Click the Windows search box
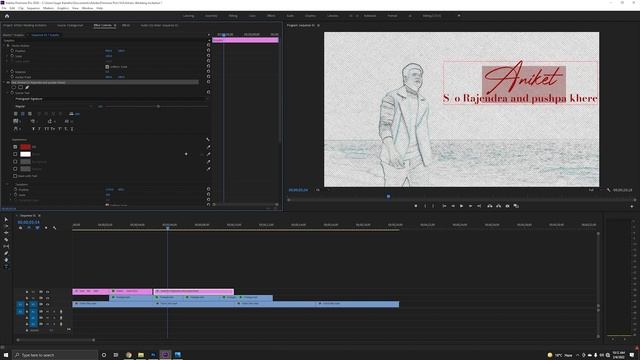This screenshot has width=640, height=360. 55,355
